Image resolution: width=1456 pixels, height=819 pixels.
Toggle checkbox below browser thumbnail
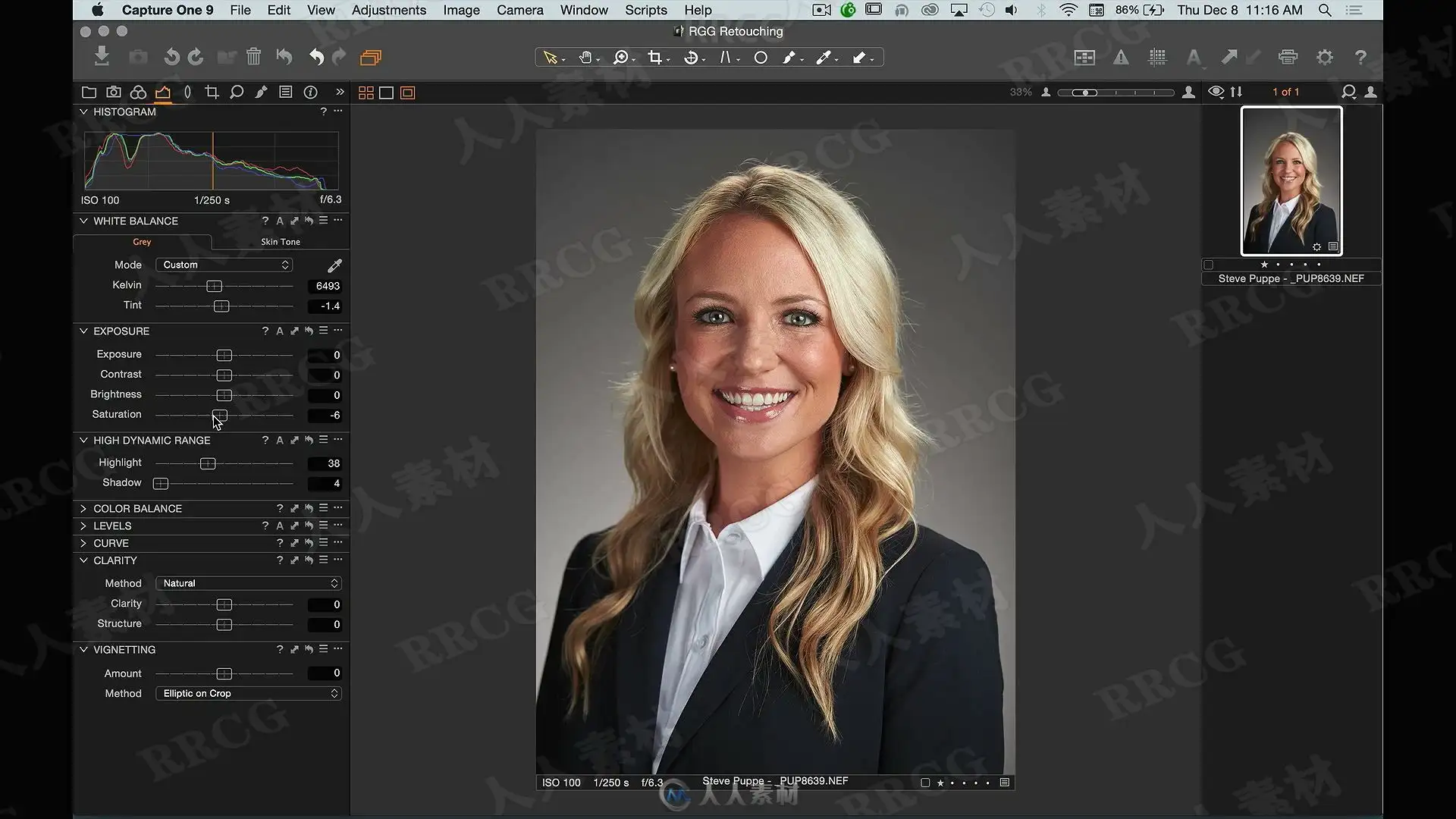coord(1208,265)
